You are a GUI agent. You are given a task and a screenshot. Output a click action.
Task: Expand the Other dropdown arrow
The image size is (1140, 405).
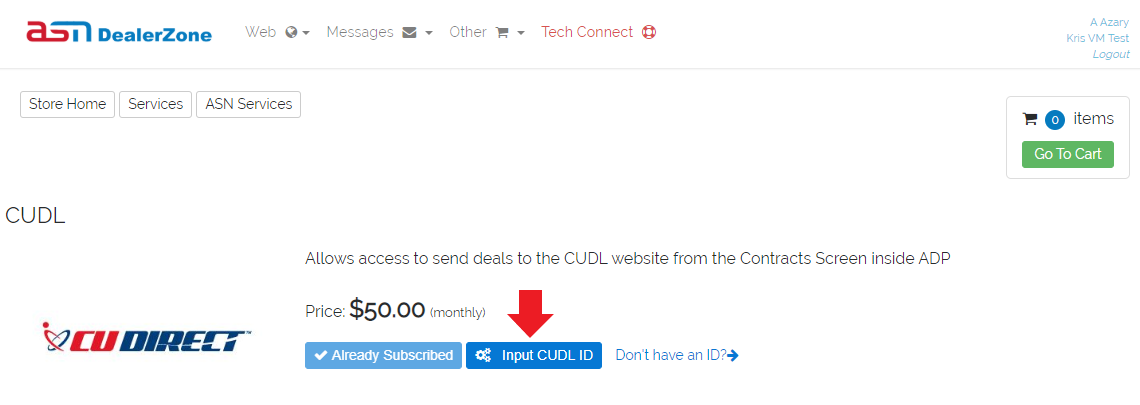[x=521, y=33]
